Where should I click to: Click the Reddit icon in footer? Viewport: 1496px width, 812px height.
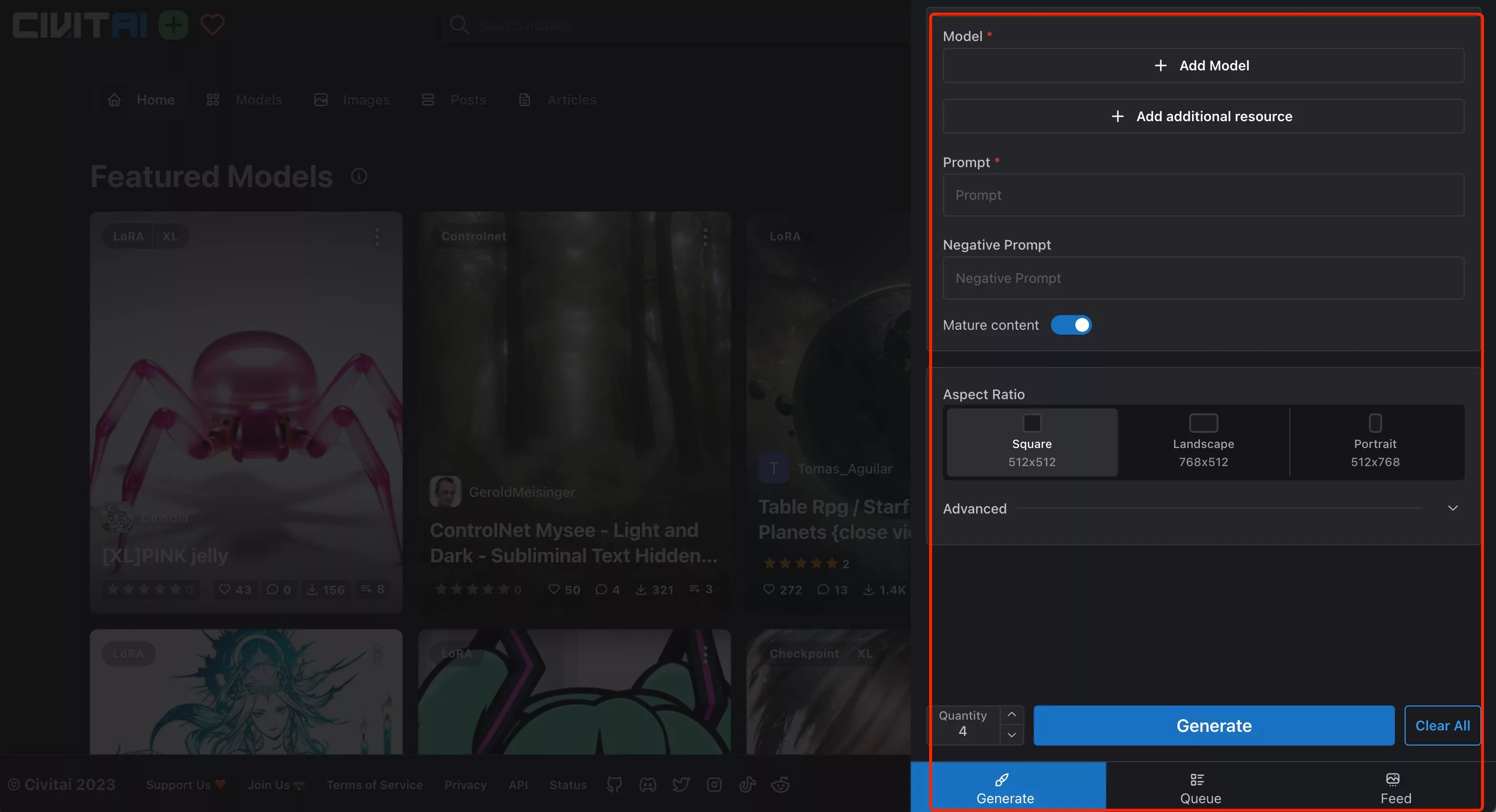click(x=780, y=785)
